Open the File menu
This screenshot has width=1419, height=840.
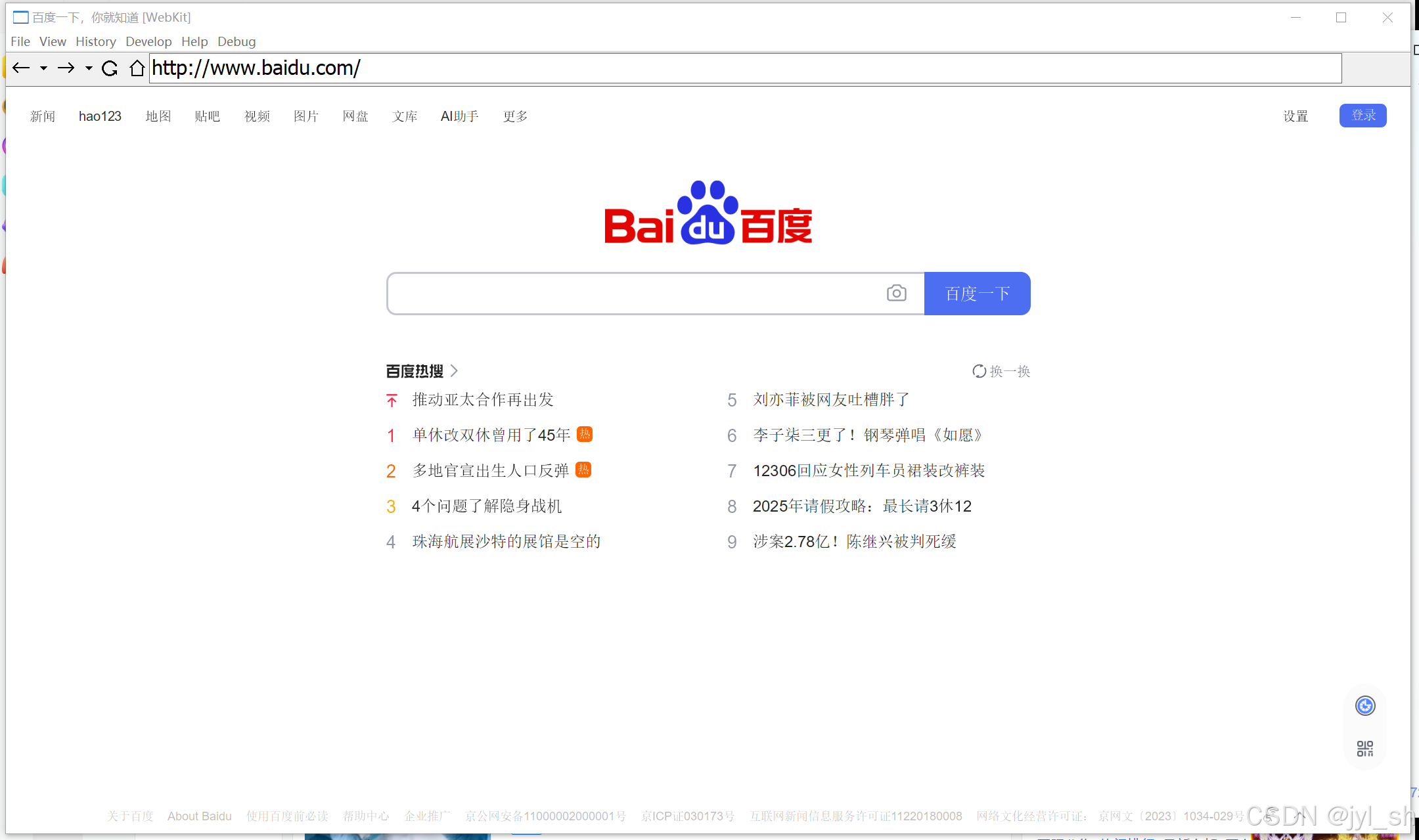tap(20, 41)
